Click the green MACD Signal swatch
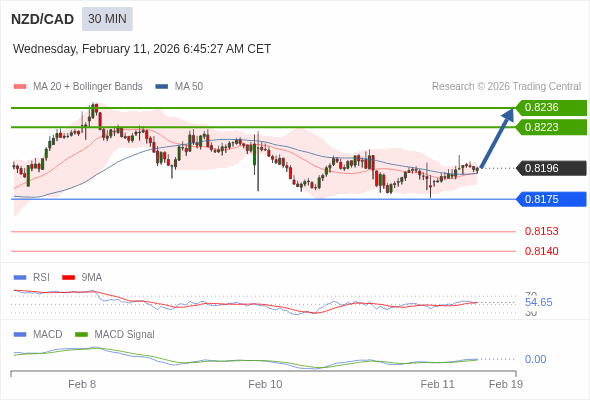This screenshot has width=590, height=400. click(82, 335)
